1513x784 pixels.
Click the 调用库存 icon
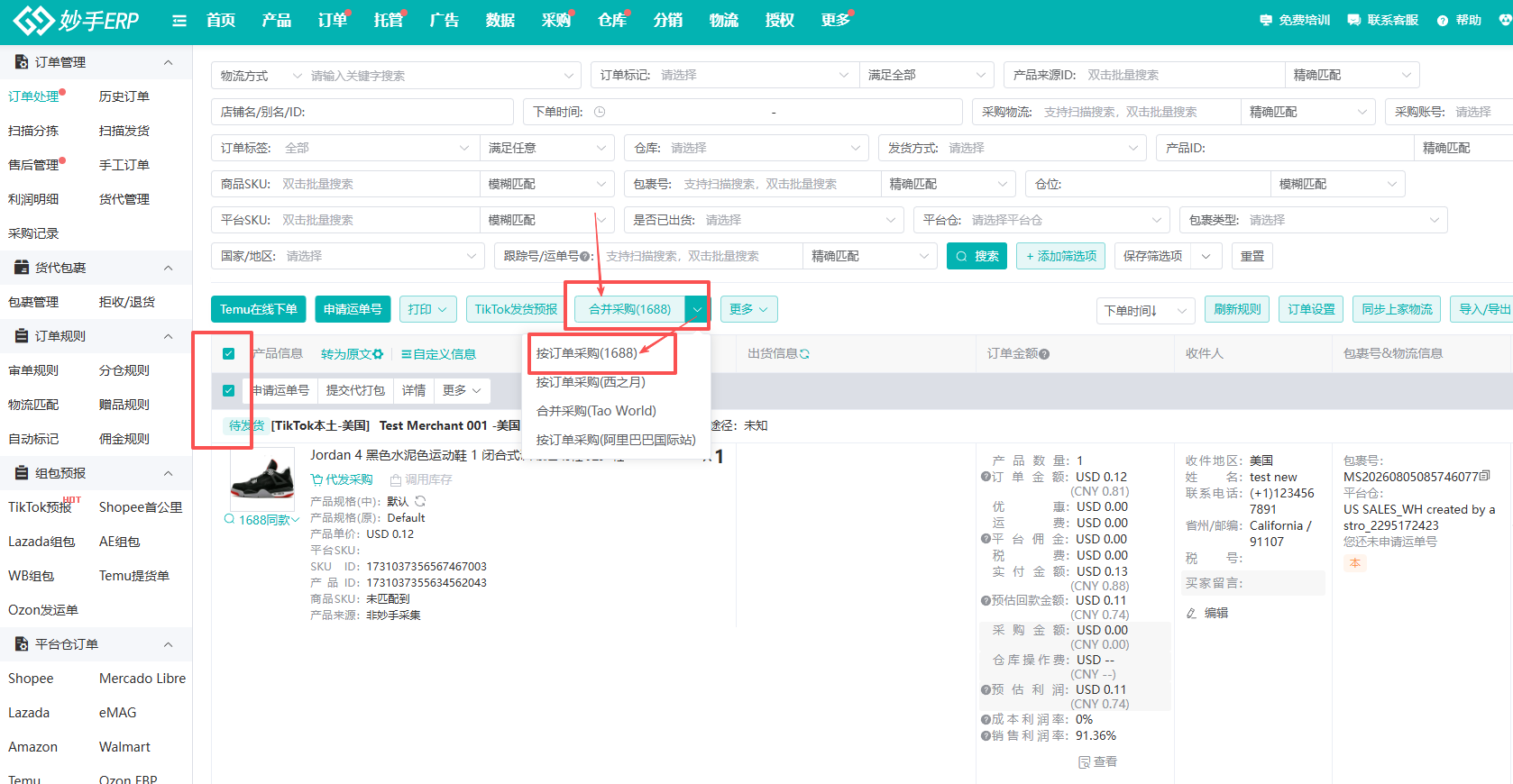(395, 480)
